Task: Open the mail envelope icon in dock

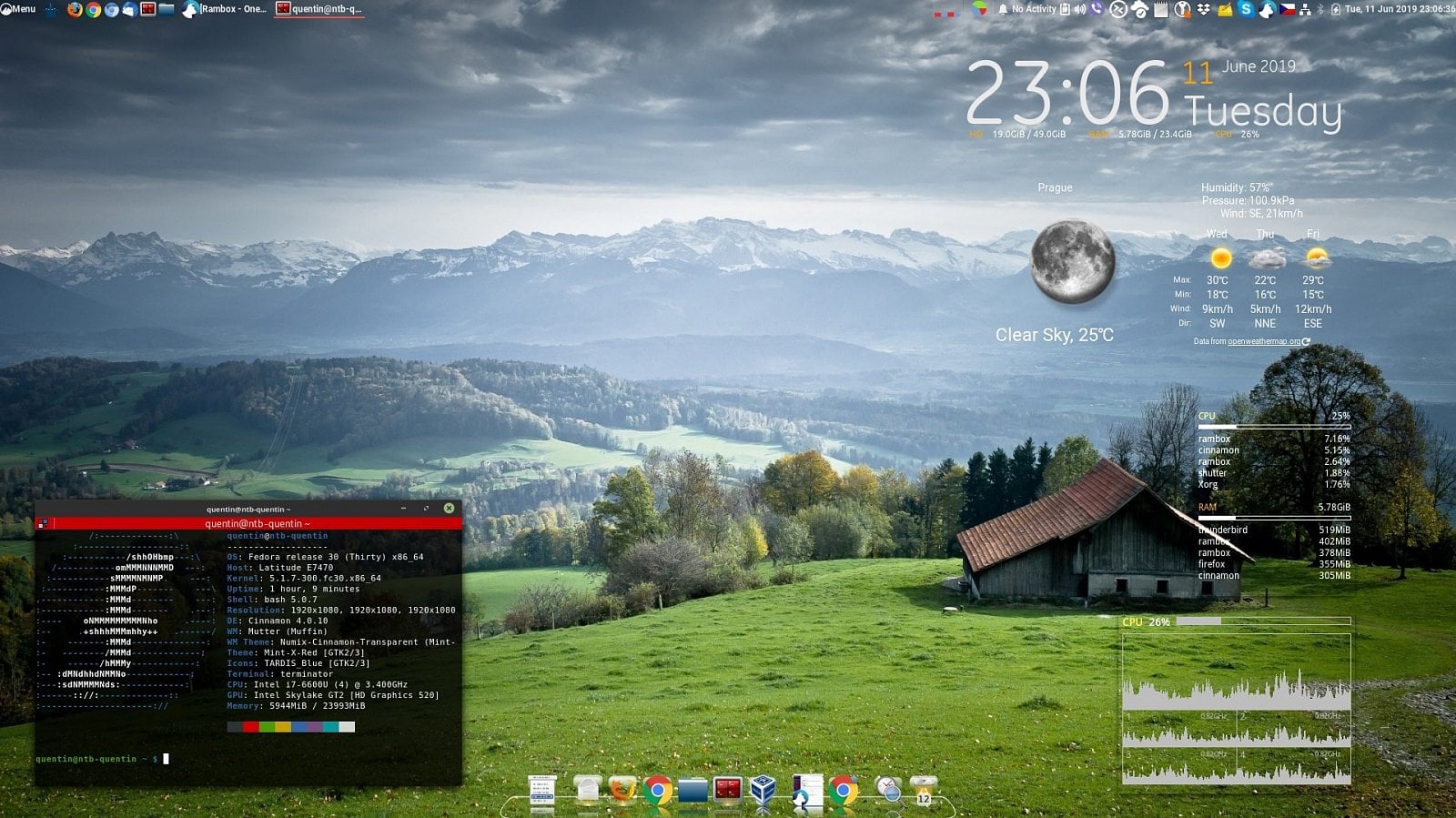Action: pyautogui.click(x=588, y=789)
